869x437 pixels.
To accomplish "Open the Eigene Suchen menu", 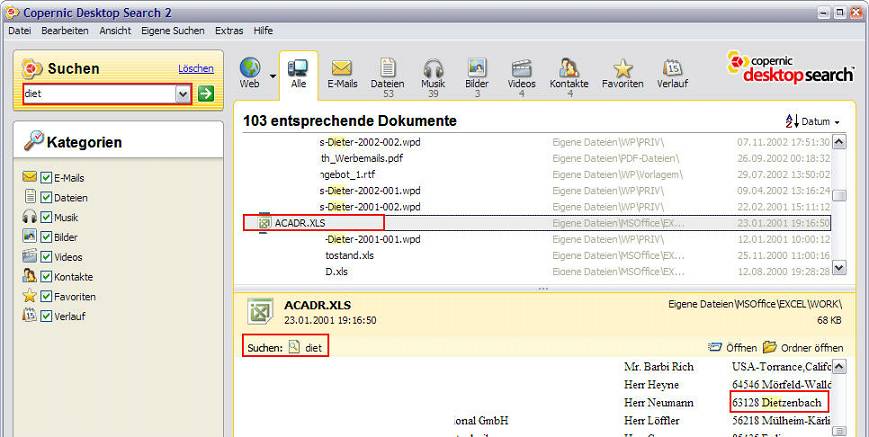I will coord(173,30).
